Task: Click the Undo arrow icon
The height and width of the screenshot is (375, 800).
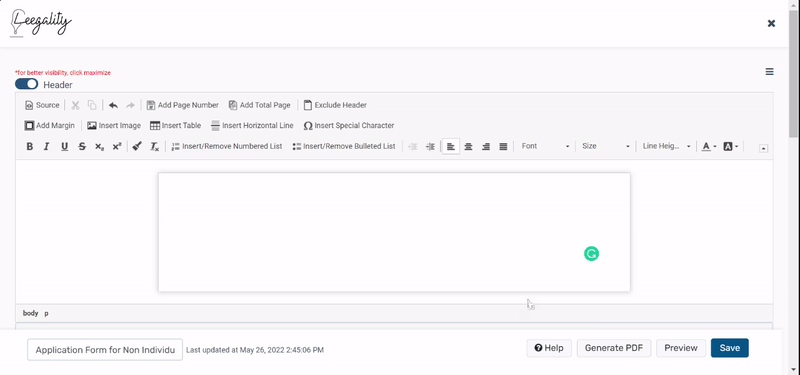Action: 113,105
